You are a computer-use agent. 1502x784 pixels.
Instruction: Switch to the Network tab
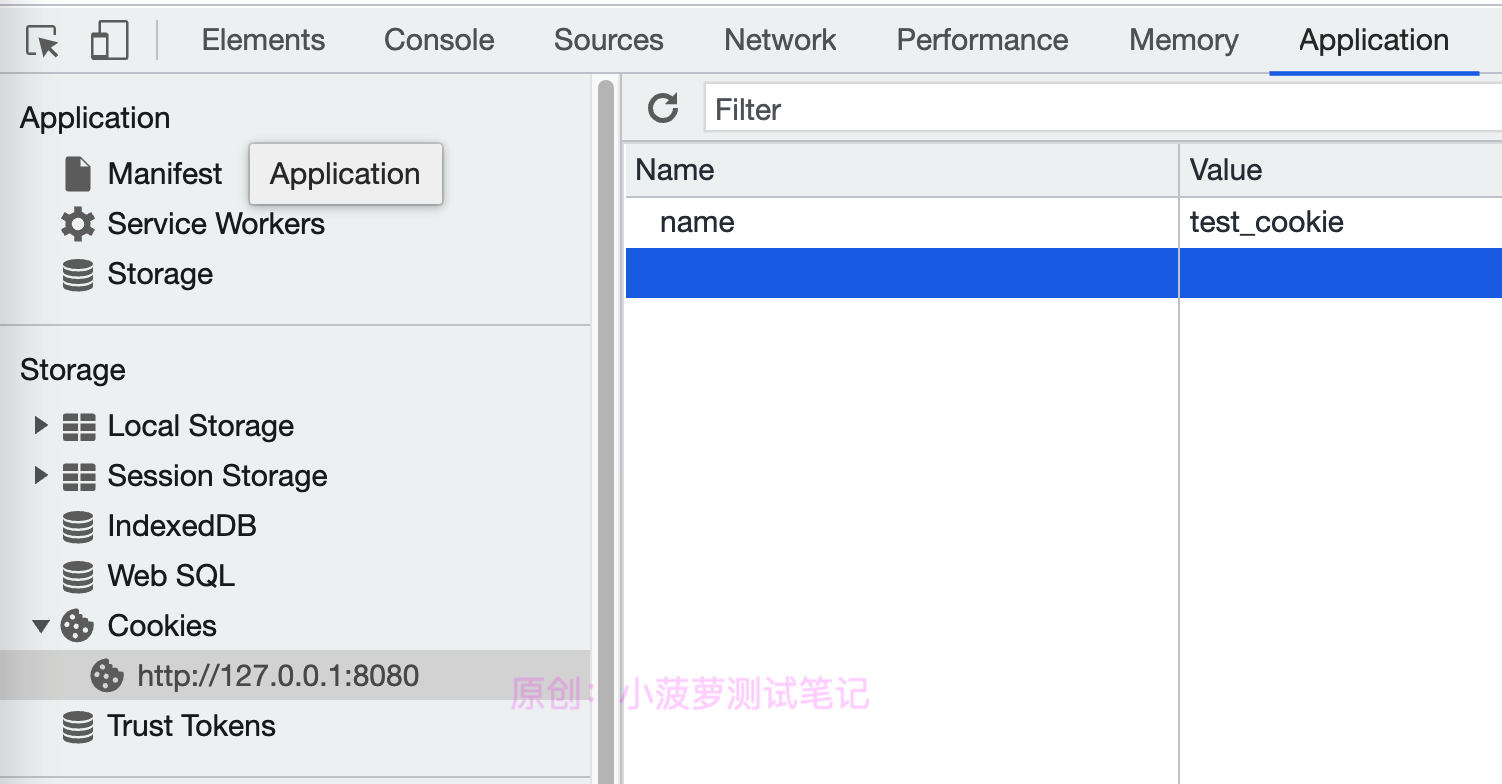coord(779,39)
